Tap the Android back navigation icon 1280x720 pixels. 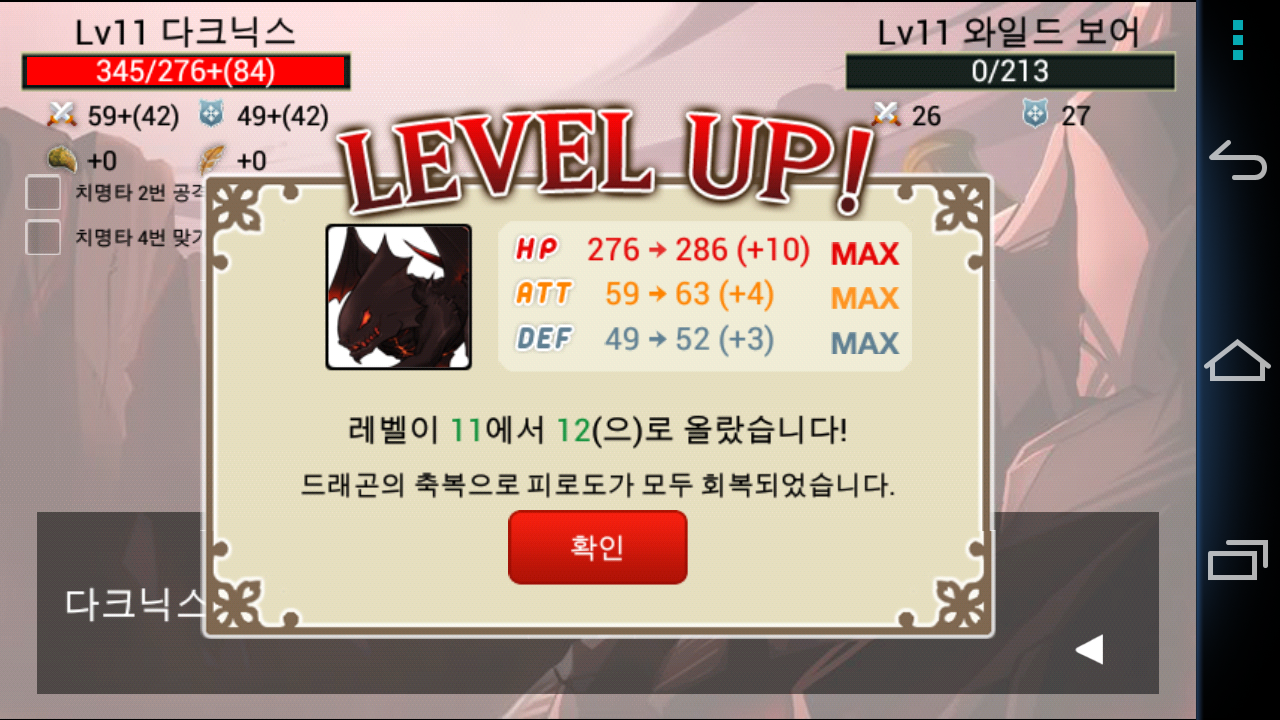point(1238,160)
